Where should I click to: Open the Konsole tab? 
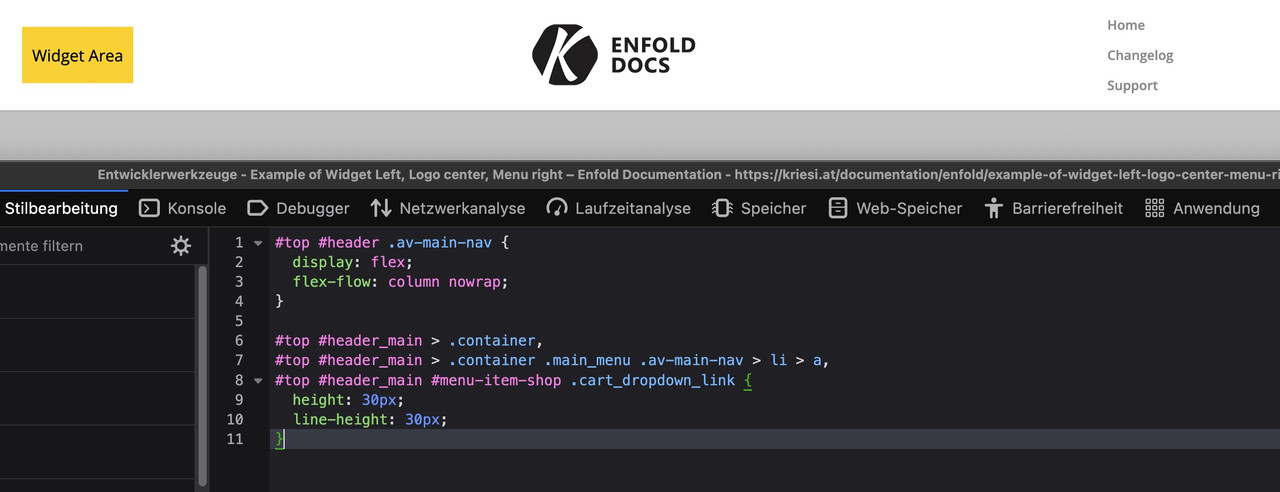click(x=182, y=208)
